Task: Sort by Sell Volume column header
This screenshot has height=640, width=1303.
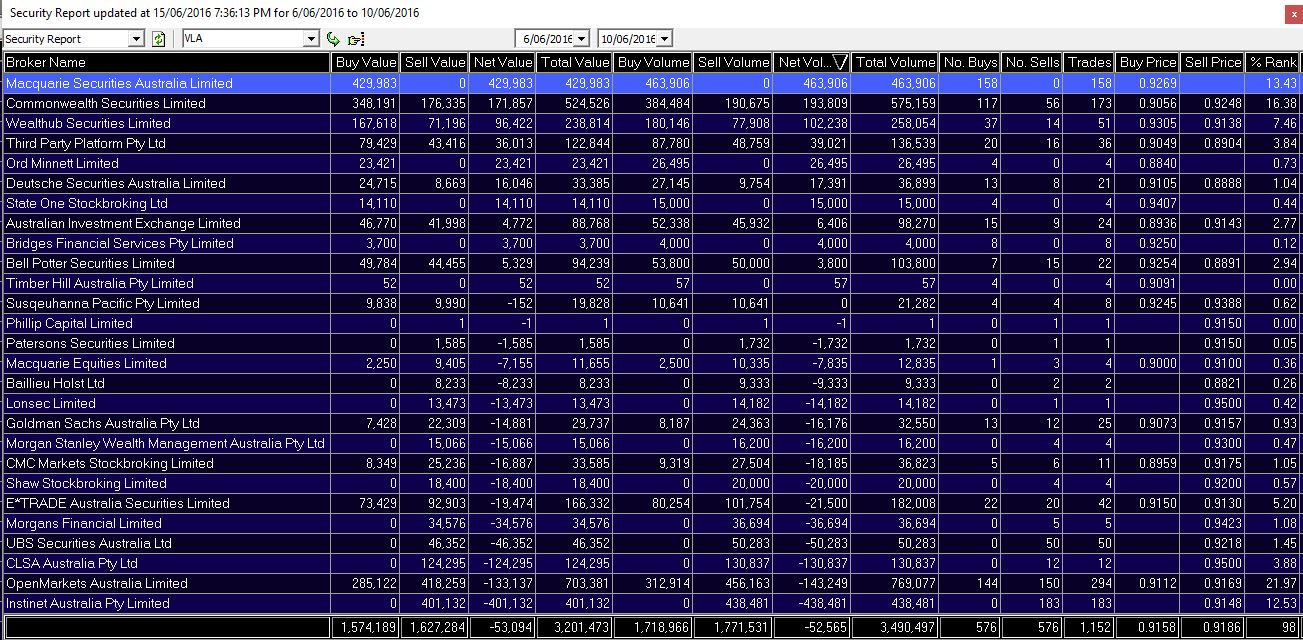Action: click(733, 62)
